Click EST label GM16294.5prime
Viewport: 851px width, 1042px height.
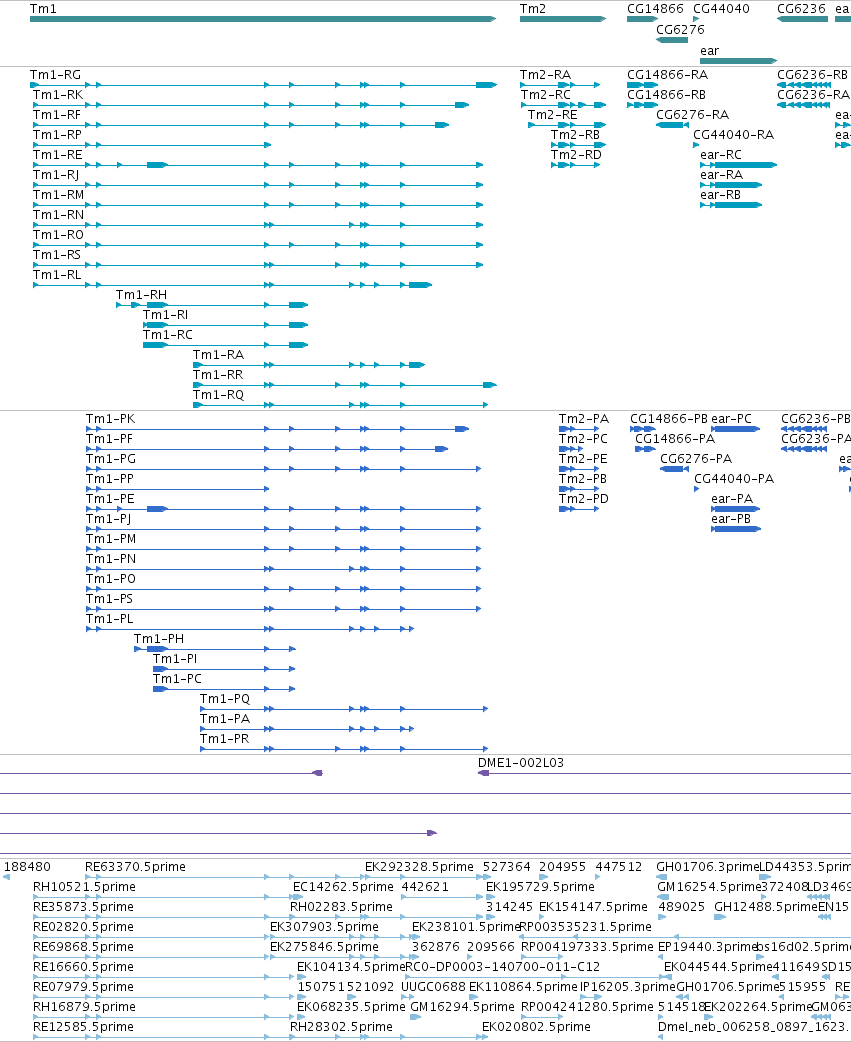[x=462, y=1006]
